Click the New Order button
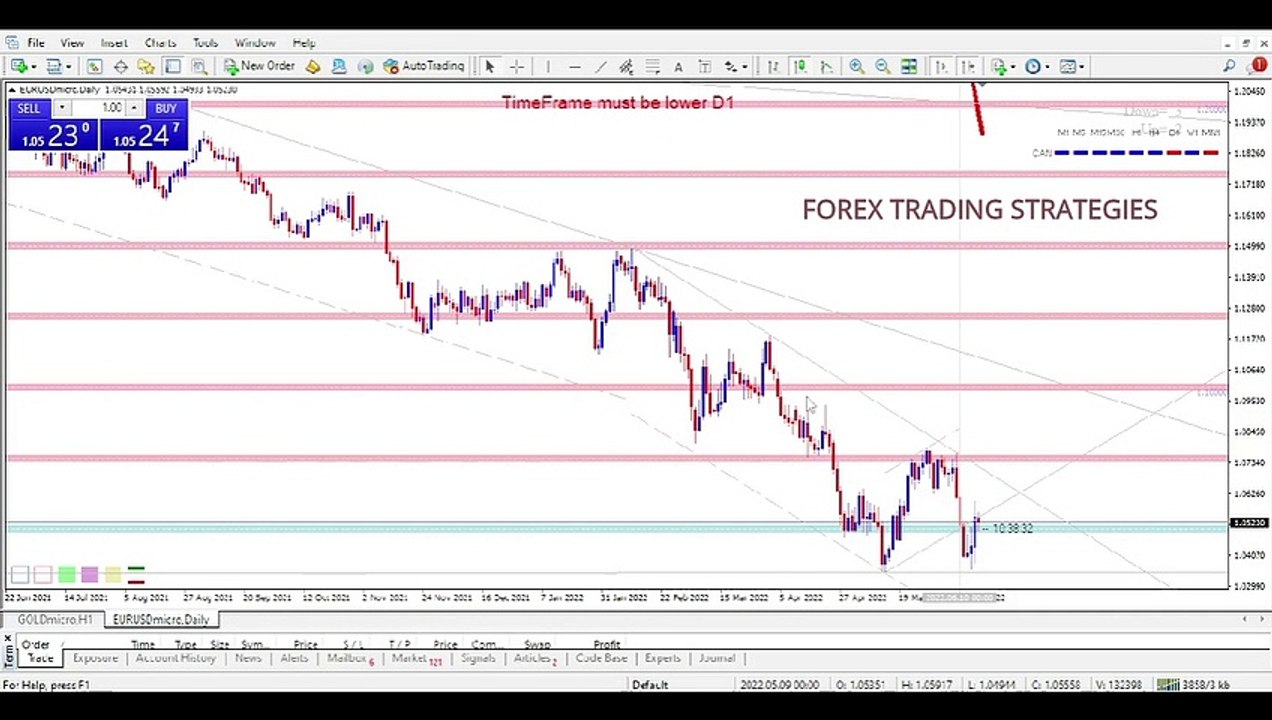 [259, 66]
